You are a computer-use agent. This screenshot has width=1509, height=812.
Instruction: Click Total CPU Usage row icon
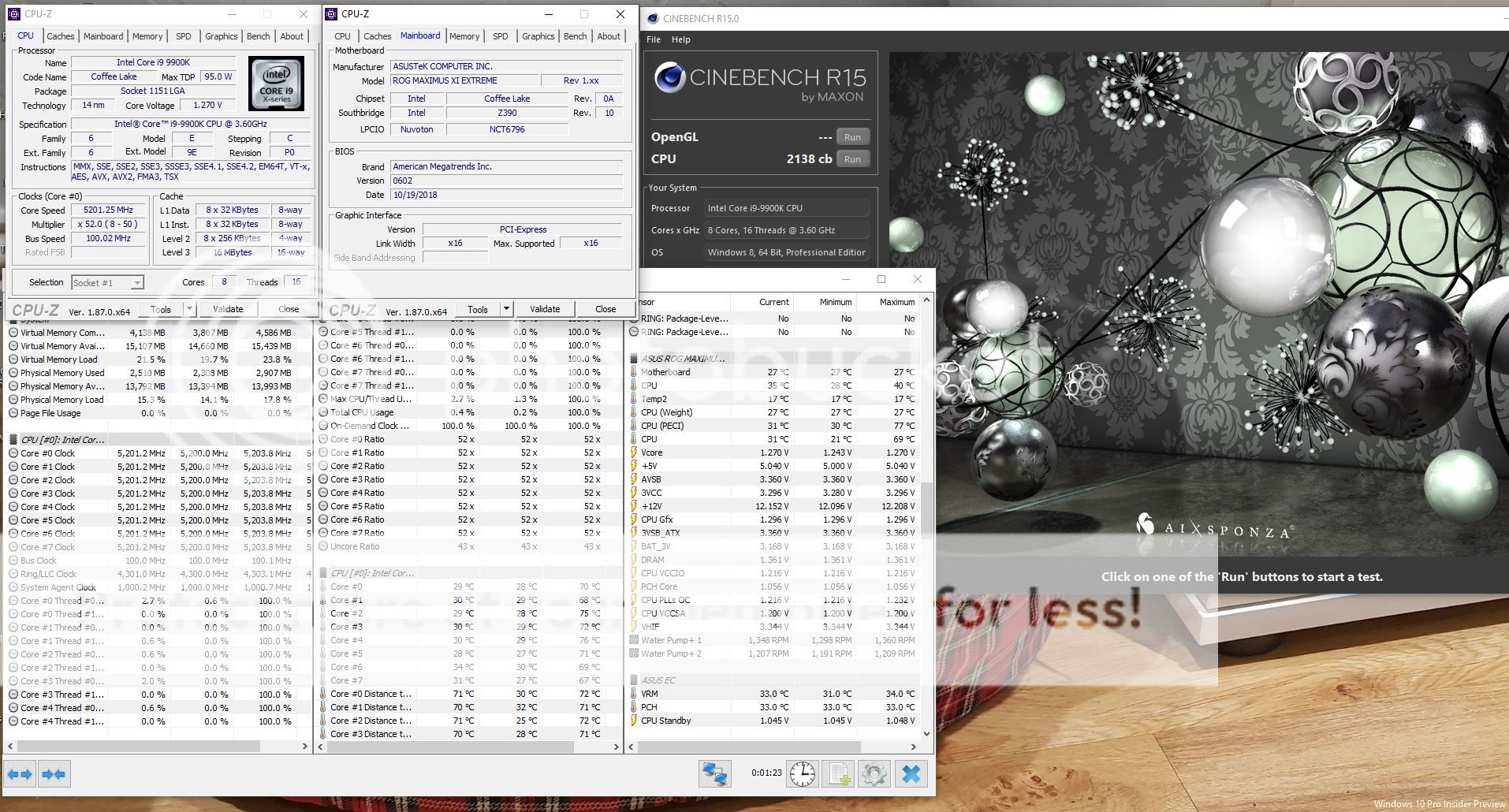click(323, 412)
